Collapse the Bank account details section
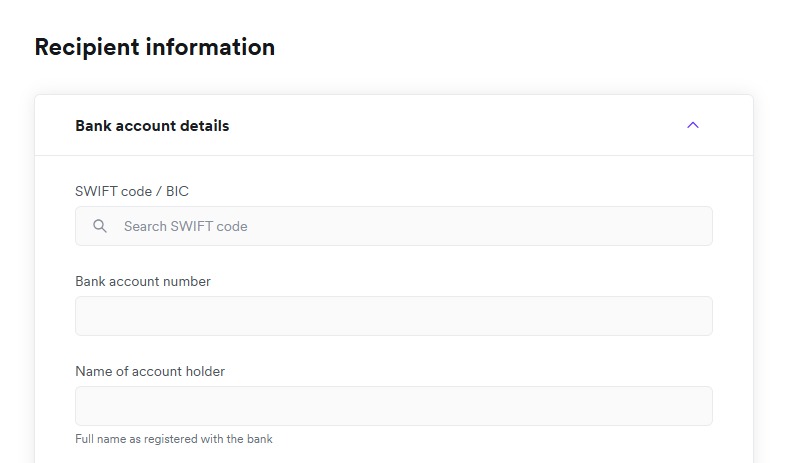The width and height of the screenshot is (794, 463). [693, 125]
